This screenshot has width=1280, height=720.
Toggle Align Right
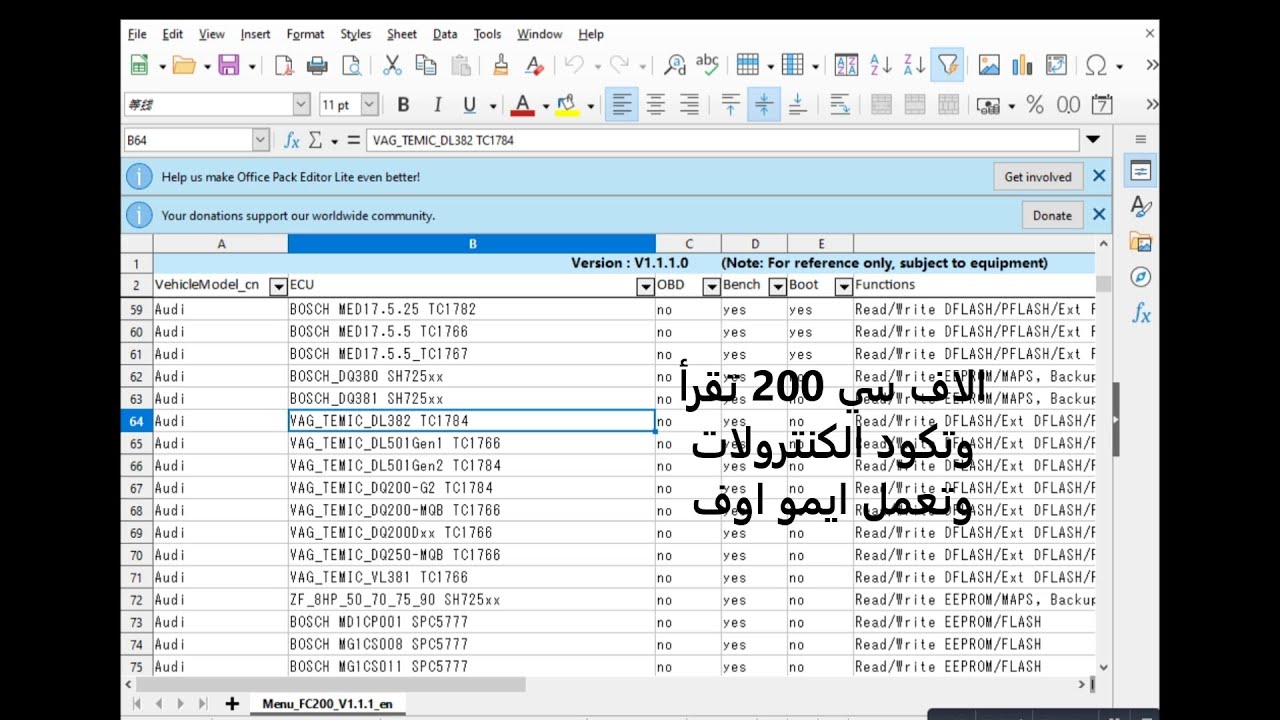[689, 104]
